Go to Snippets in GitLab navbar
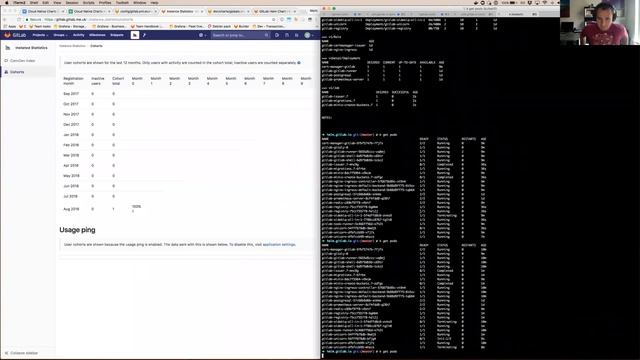 (x=117, y=35)
